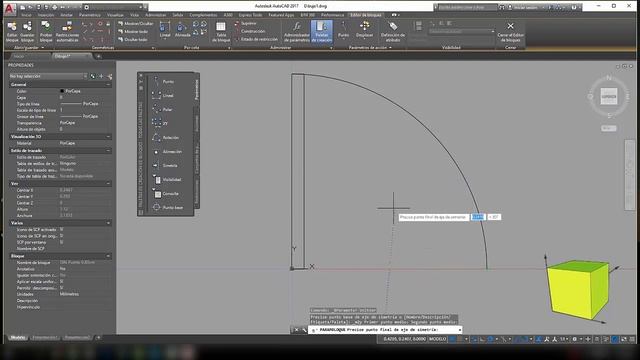Image resolution: width=640 pixels, height=360 pixels.
Task: Open Definición de atributo
Action: tap(393, 31)
